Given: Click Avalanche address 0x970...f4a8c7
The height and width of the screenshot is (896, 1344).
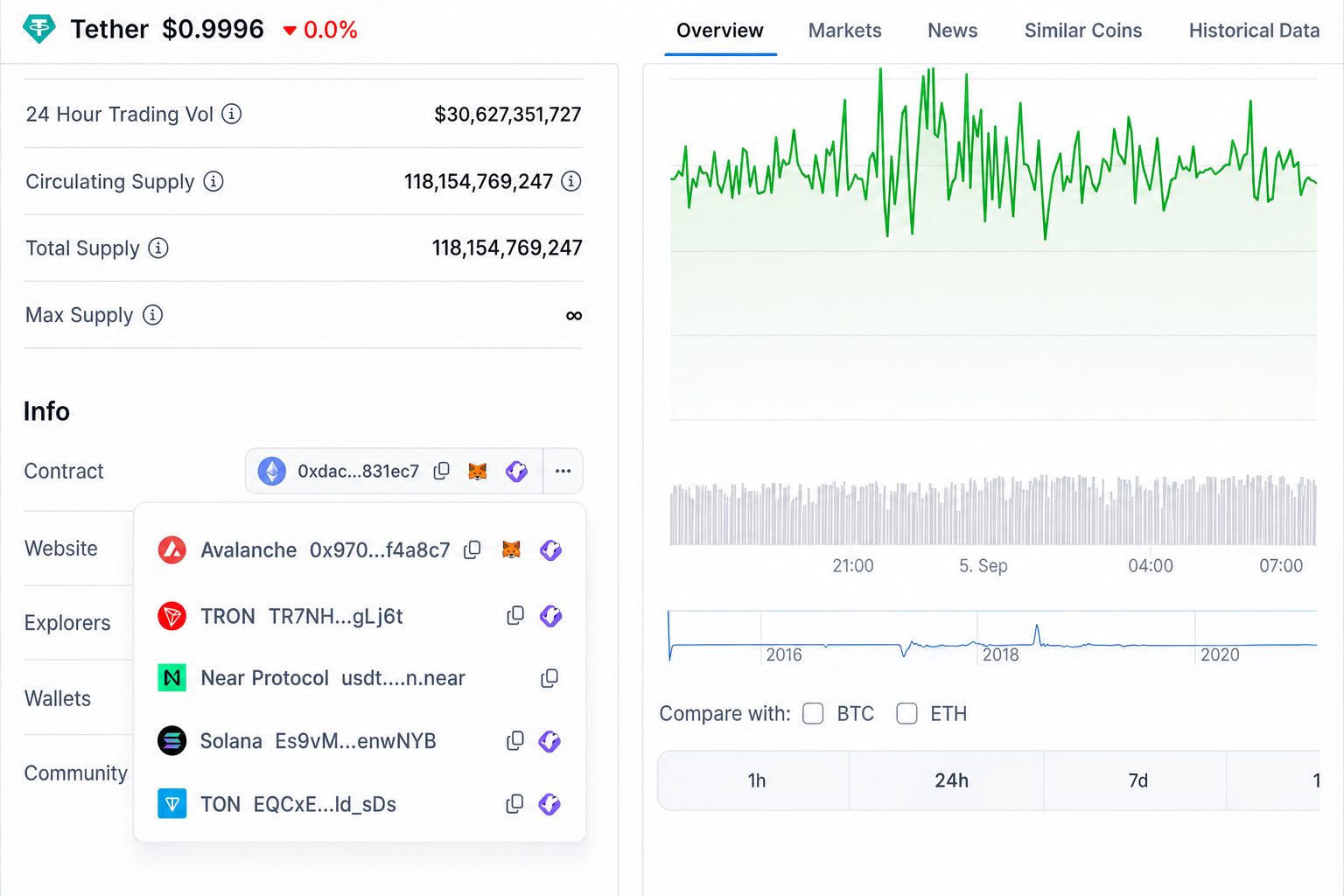Looking at the screenshot, I should tap(380, 549).
